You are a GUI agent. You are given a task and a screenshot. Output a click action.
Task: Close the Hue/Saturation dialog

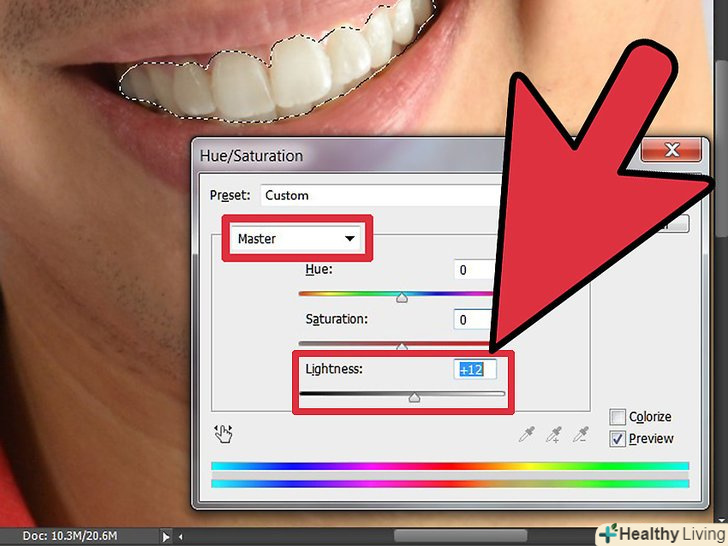[x=671, y=150]
